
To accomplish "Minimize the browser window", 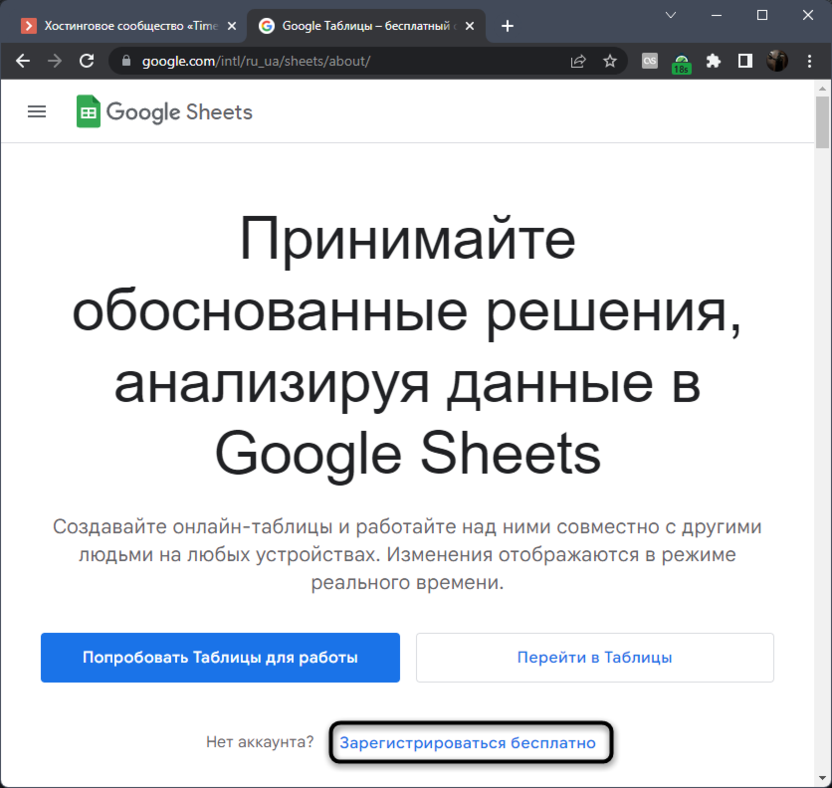I will pos(716,15).
